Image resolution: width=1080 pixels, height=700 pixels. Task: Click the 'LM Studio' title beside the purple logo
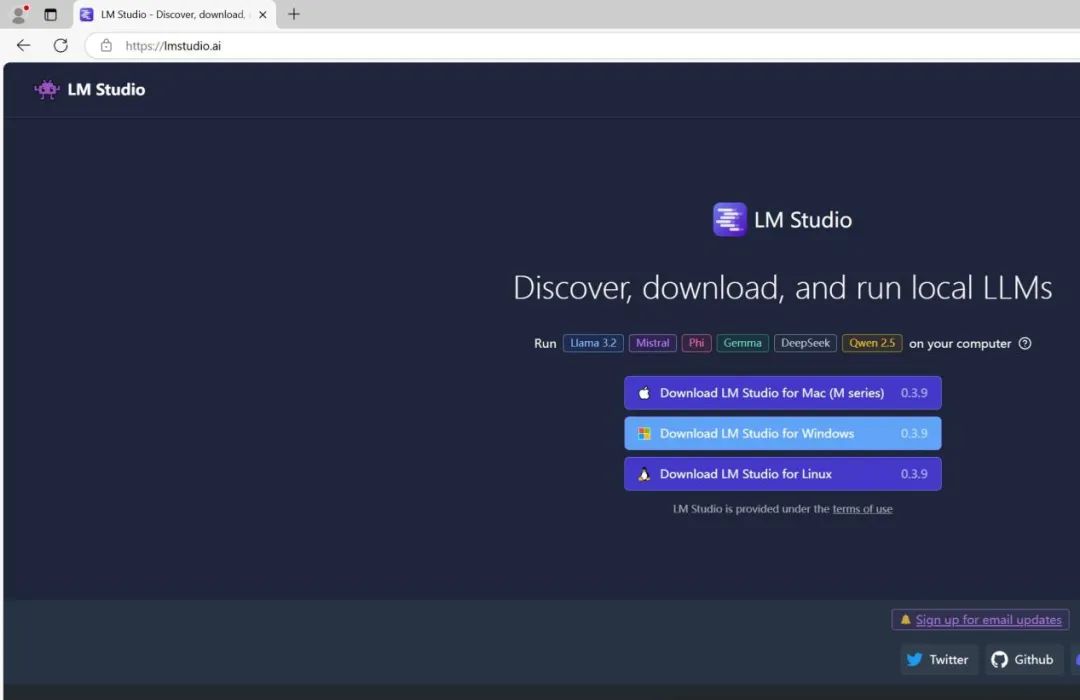pos(802,220)
